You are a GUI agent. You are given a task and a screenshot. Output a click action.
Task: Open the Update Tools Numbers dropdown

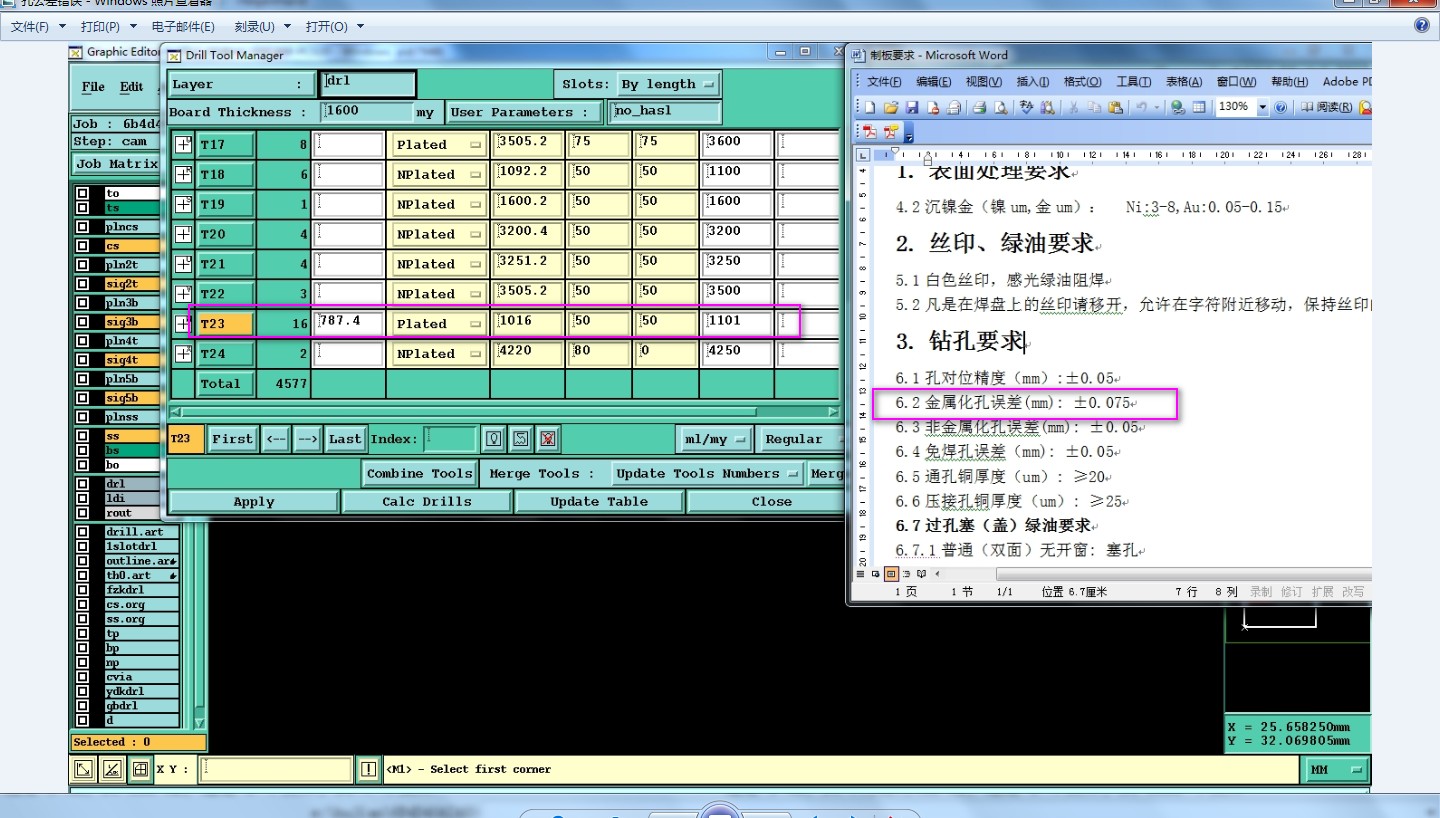click(x=707, y=473)
